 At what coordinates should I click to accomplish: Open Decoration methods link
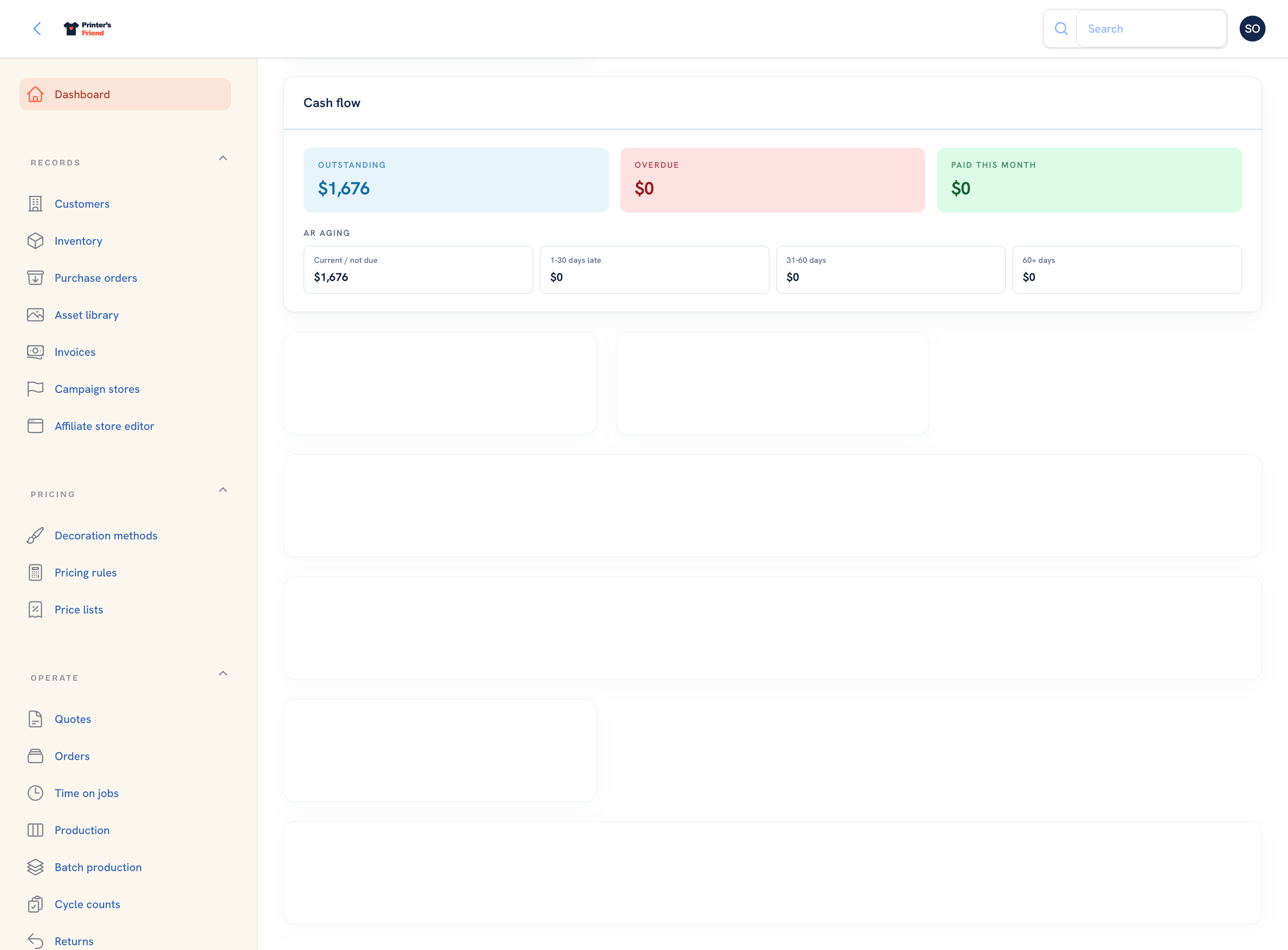[106, 535]
